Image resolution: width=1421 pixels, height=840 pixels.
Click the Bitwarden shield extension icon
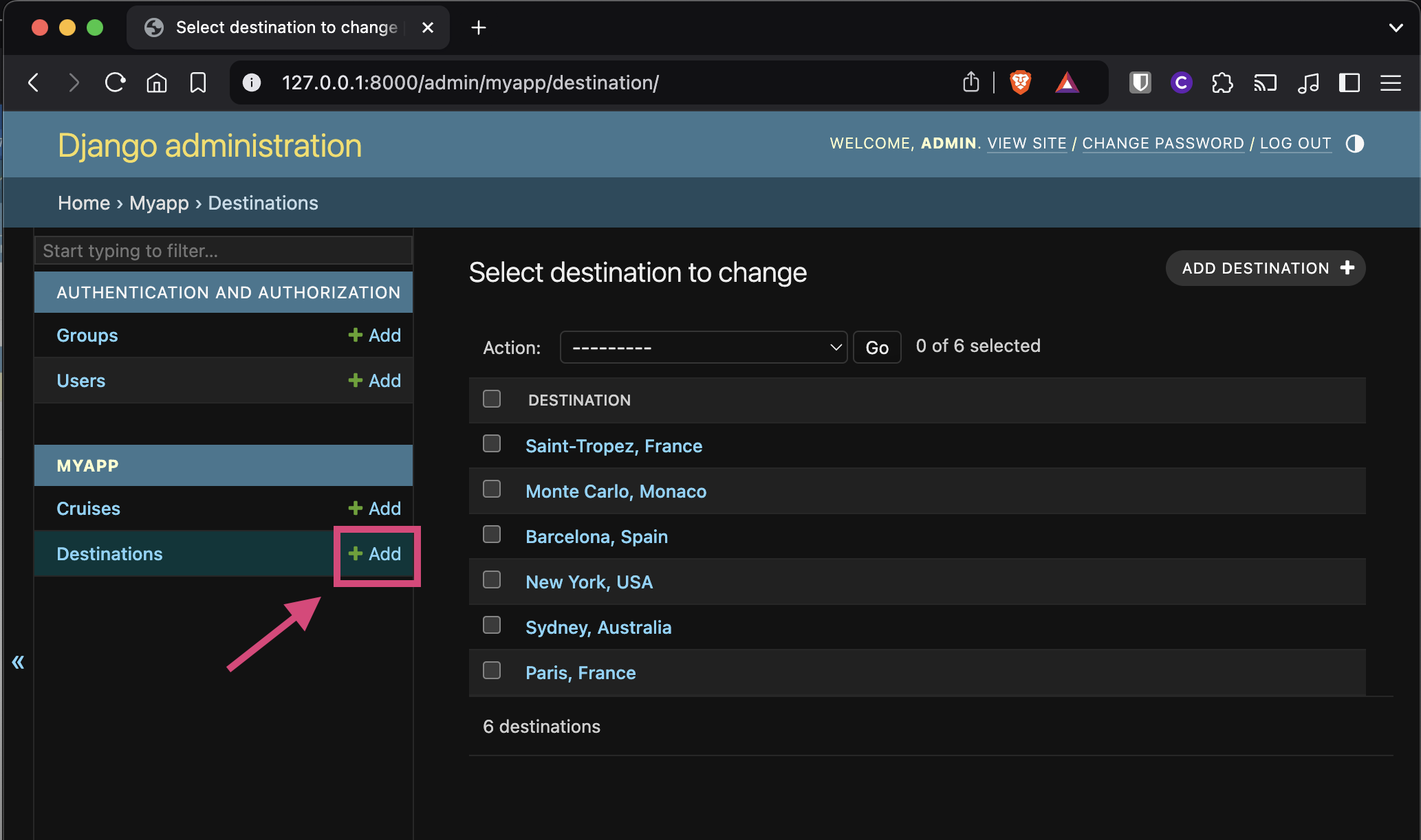(x=1140, y=83)
